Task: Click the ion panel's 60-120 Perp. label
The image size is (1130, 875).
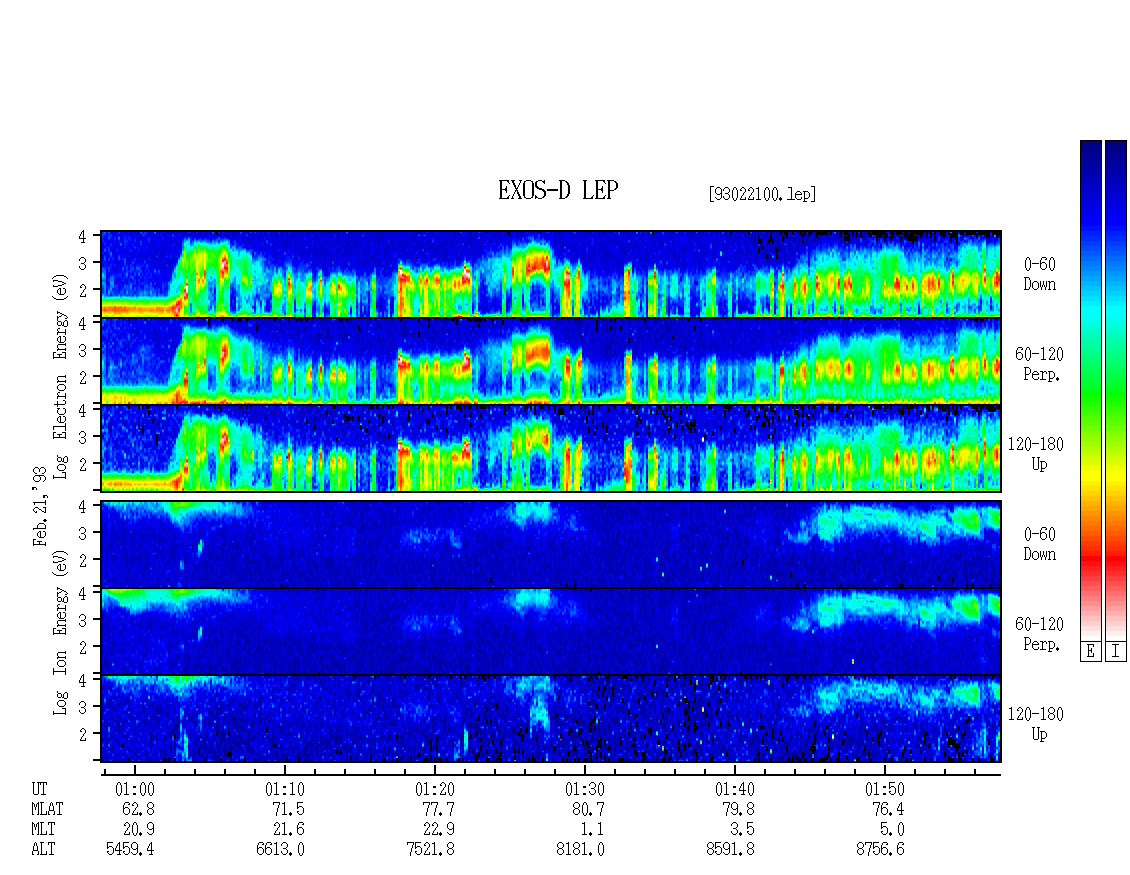Action: [x=1039, y=634]
